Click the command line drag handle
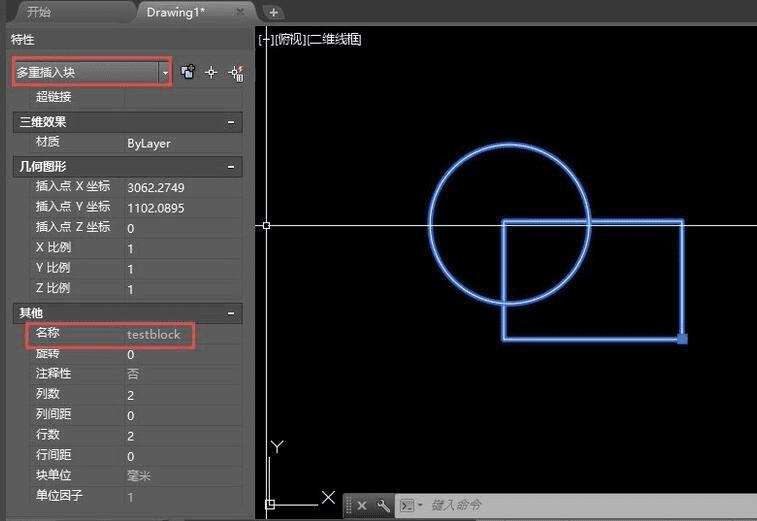The image size is (757, 521). point(349,506)
